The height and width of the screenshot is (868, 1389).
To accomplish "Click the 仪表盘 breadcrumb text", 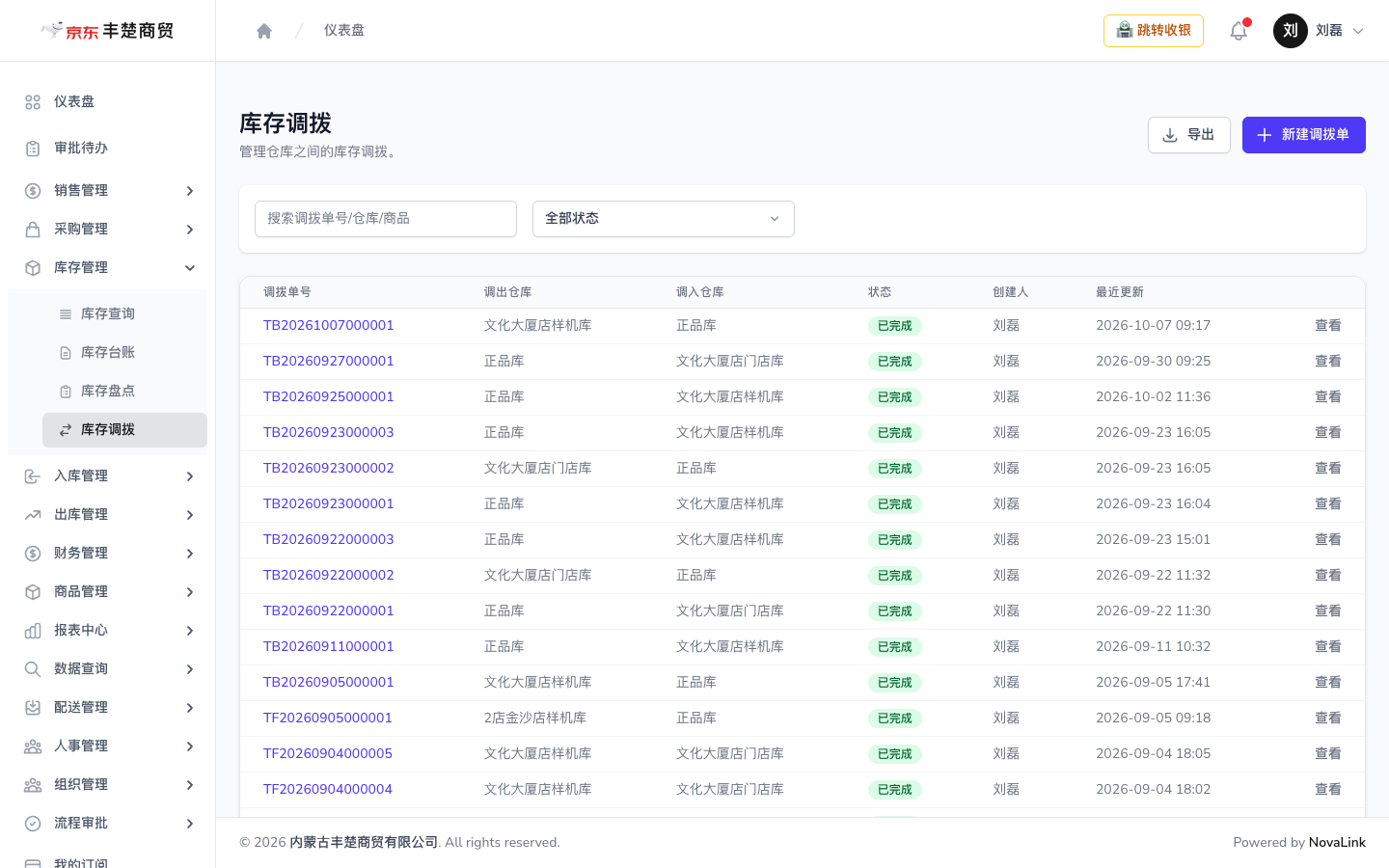I will 344,31.
